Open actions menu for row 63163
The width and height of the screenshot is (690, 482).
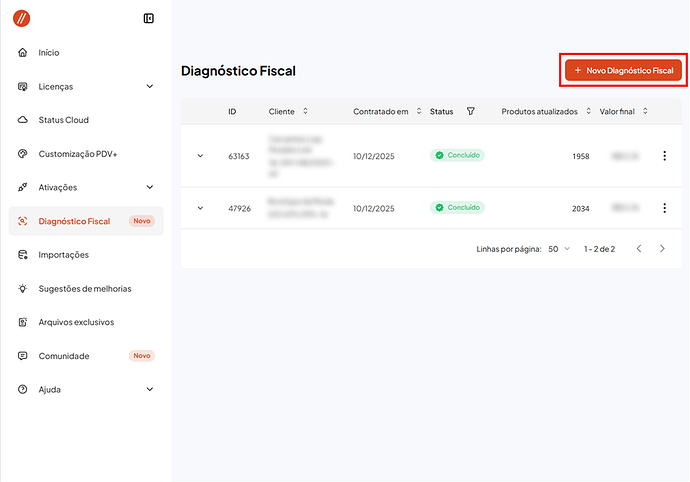[x=664, y=156]
